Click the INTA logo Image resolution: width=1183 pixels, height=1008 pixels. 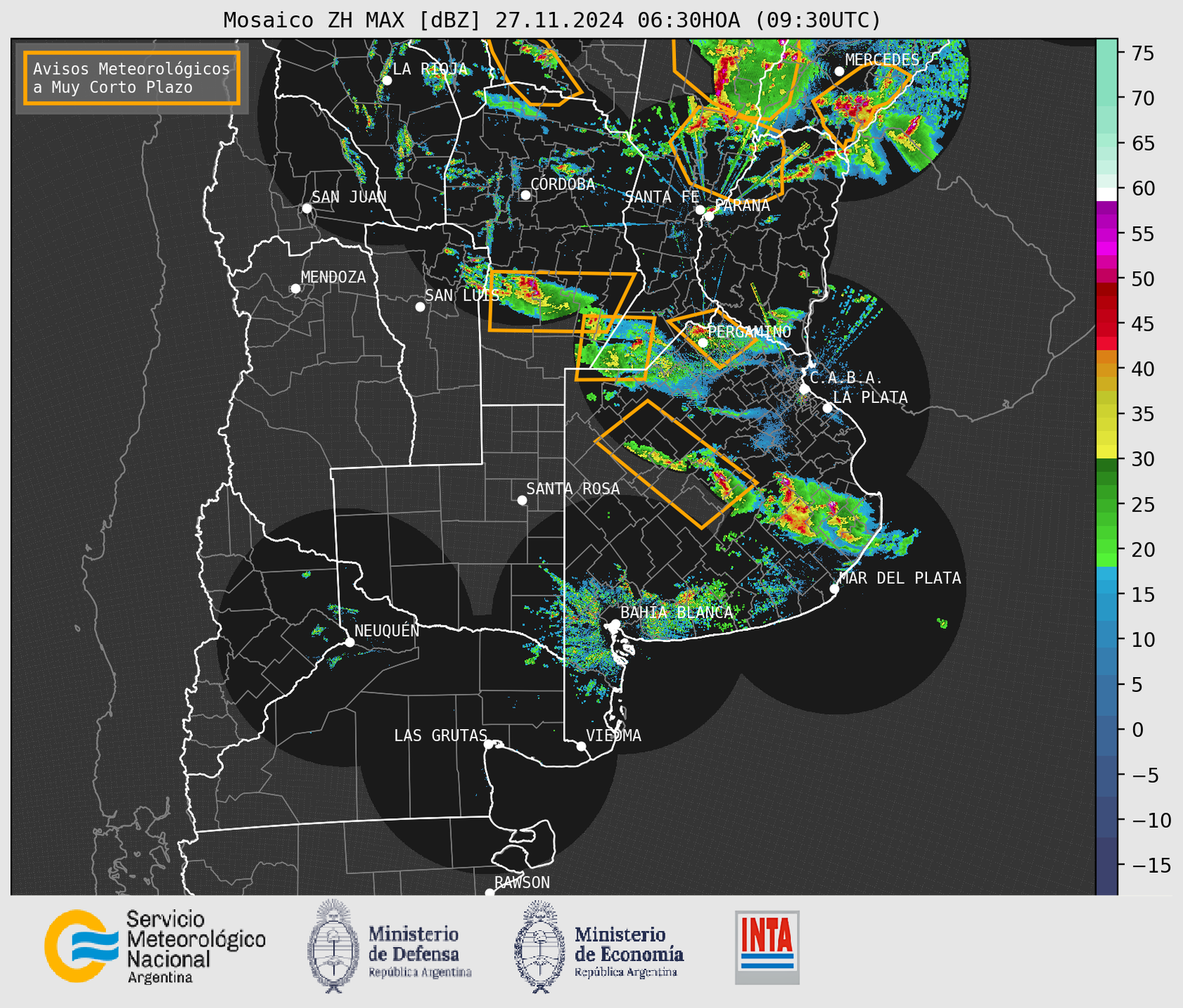767,947
